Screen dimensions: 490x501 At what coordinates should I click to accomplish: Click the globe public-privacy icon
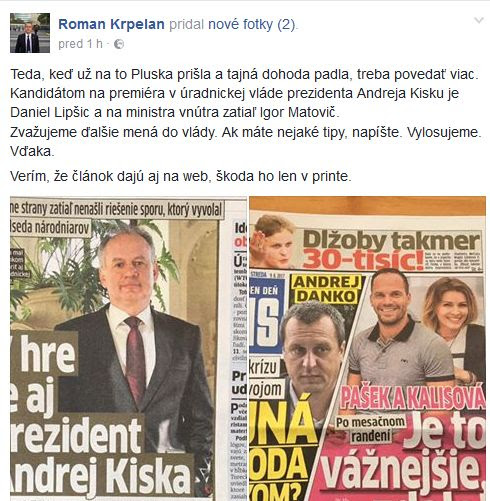[119, 44]
